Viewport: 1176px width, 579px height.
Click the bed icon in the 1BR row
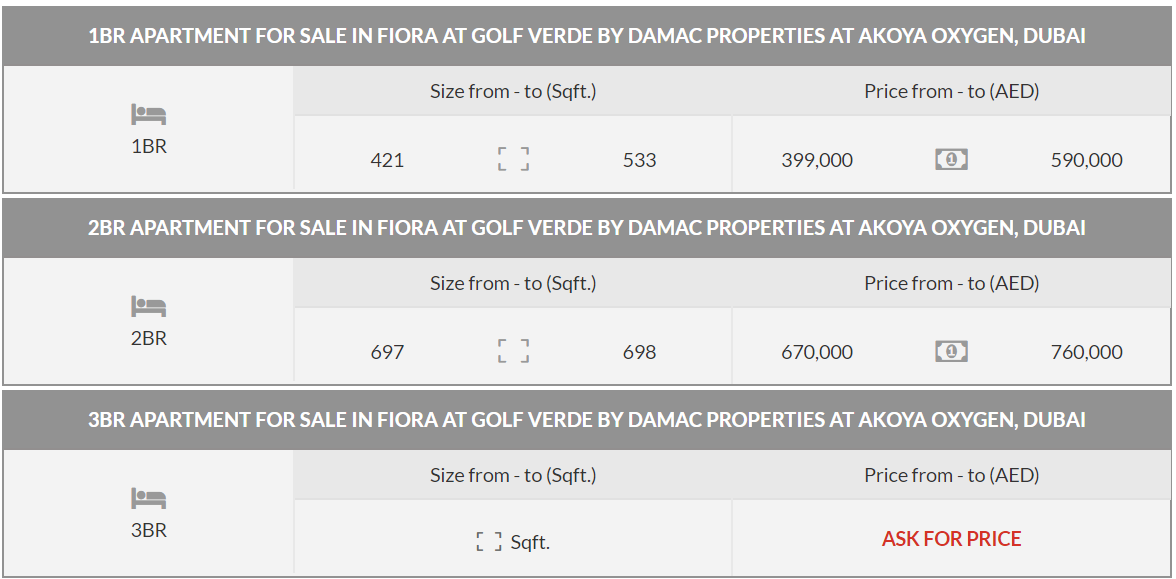148,115
